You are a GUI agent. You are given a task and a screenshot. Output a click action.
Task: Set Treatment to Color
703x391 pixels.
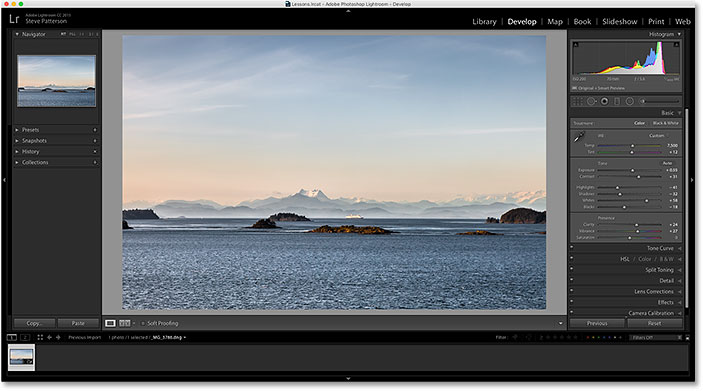[639, 123]
